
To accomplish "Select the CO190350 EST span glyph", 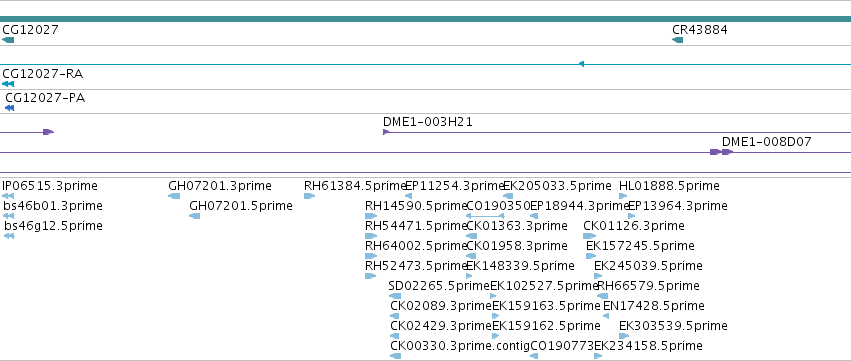I will pyautogui.click(x=485, y=216).
